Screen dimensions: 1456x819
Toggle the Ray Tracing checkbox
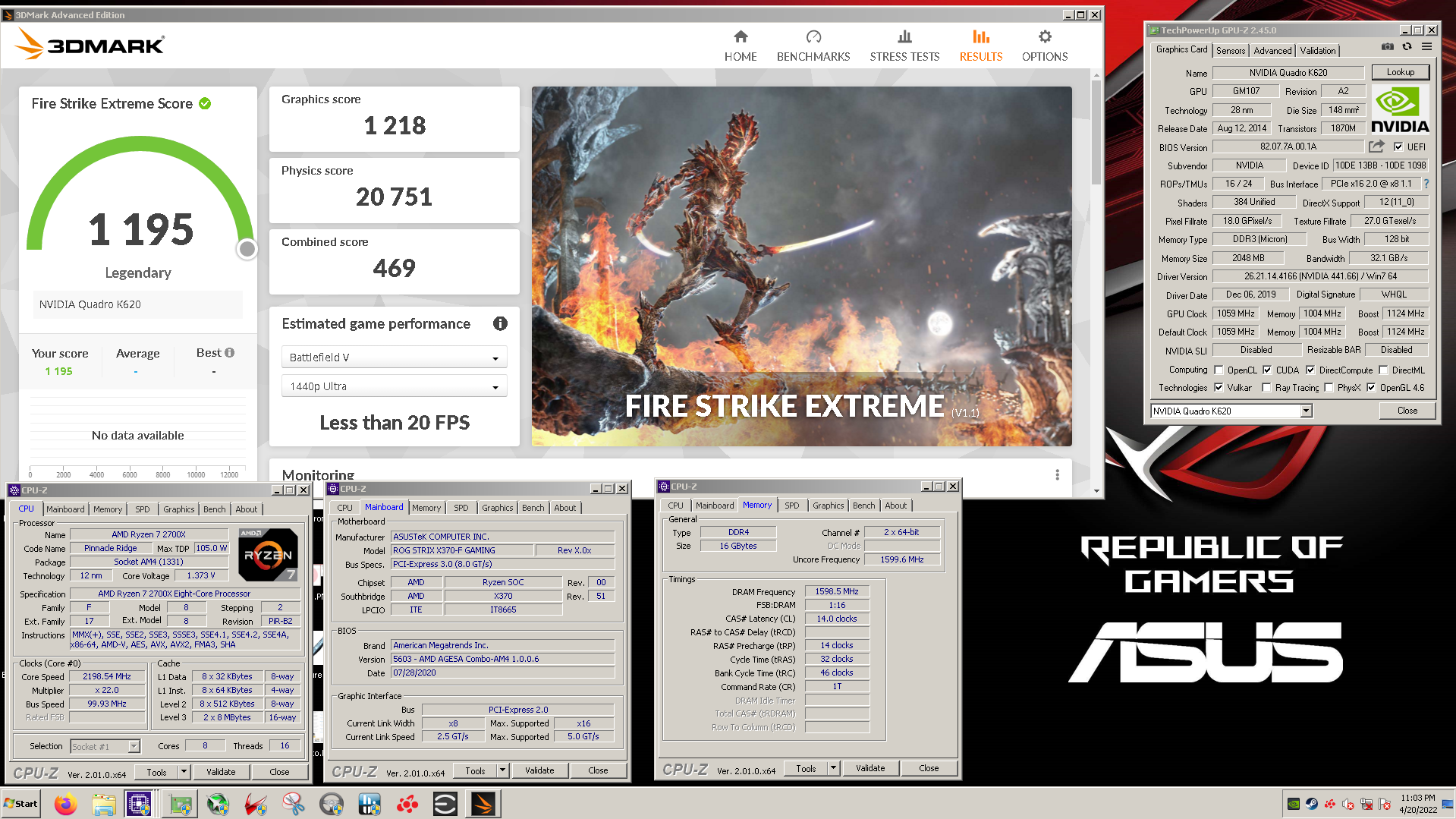(x=1266, y=388)
